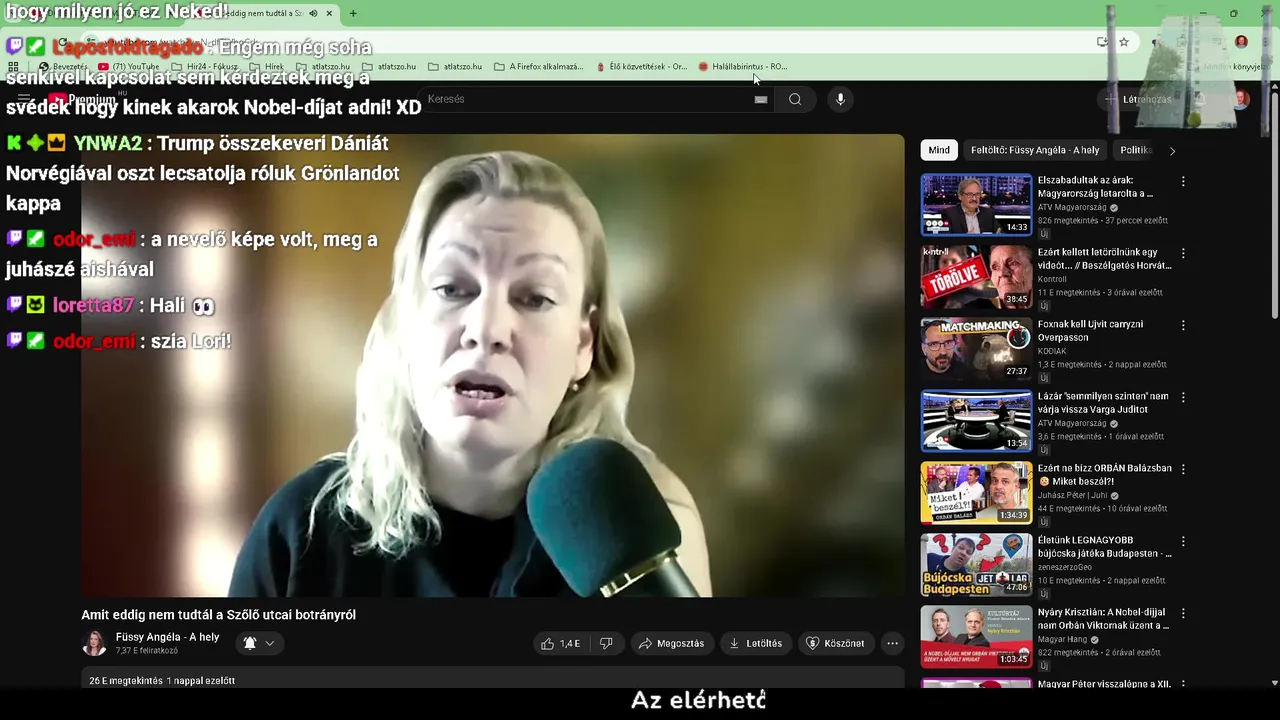Screen dimensions: 1280x720
Task: Open title 'Ezért ne bízz ORBÁN Balázsban'
Action: 1105,474
